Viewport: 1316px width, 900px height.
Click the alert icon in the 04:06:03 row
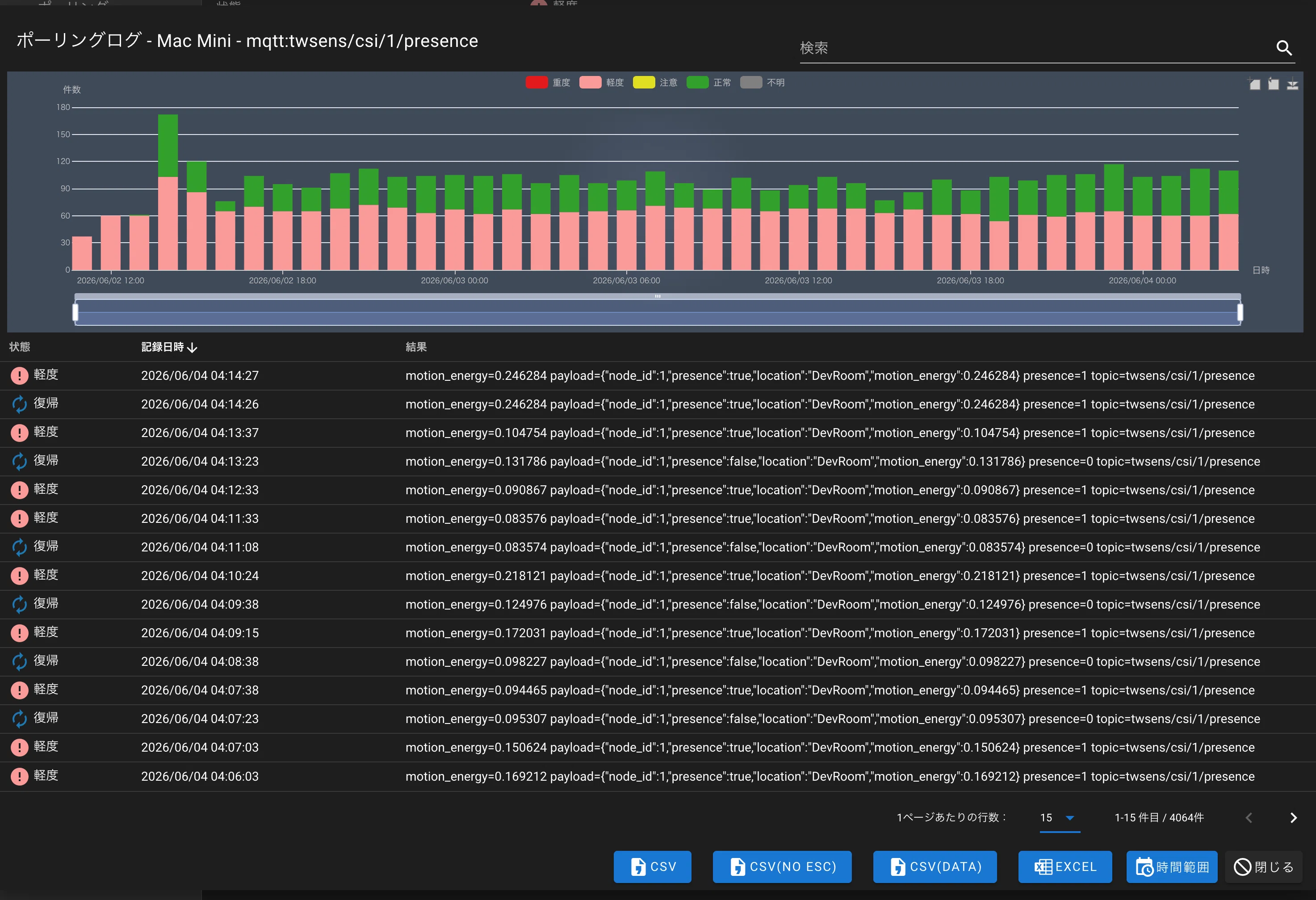pyautogui.click(x=19, y=776)
